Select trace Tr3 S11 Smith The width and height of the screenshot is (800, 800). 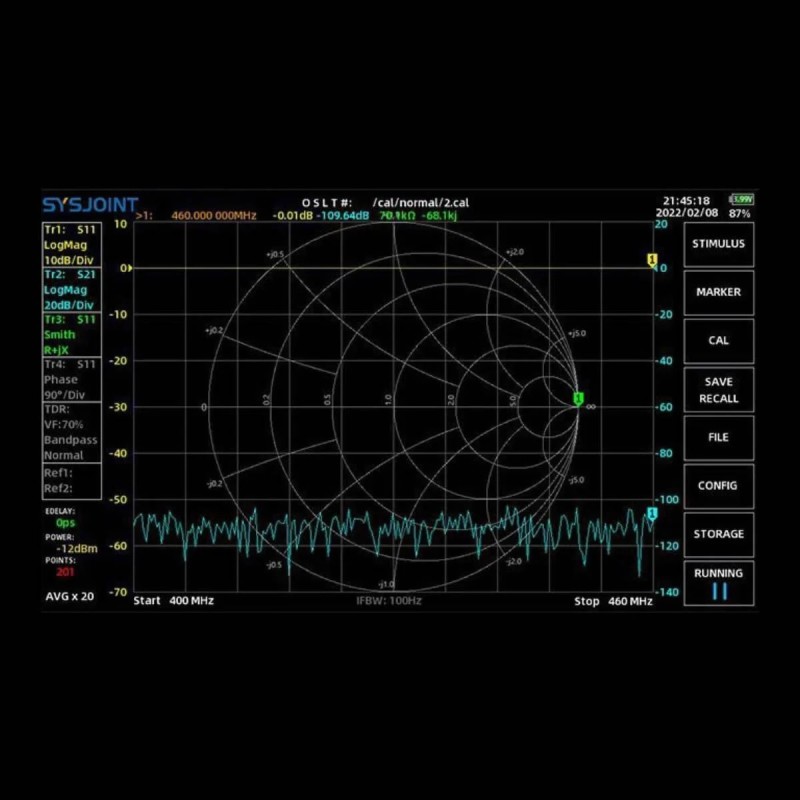click(71, 334)
